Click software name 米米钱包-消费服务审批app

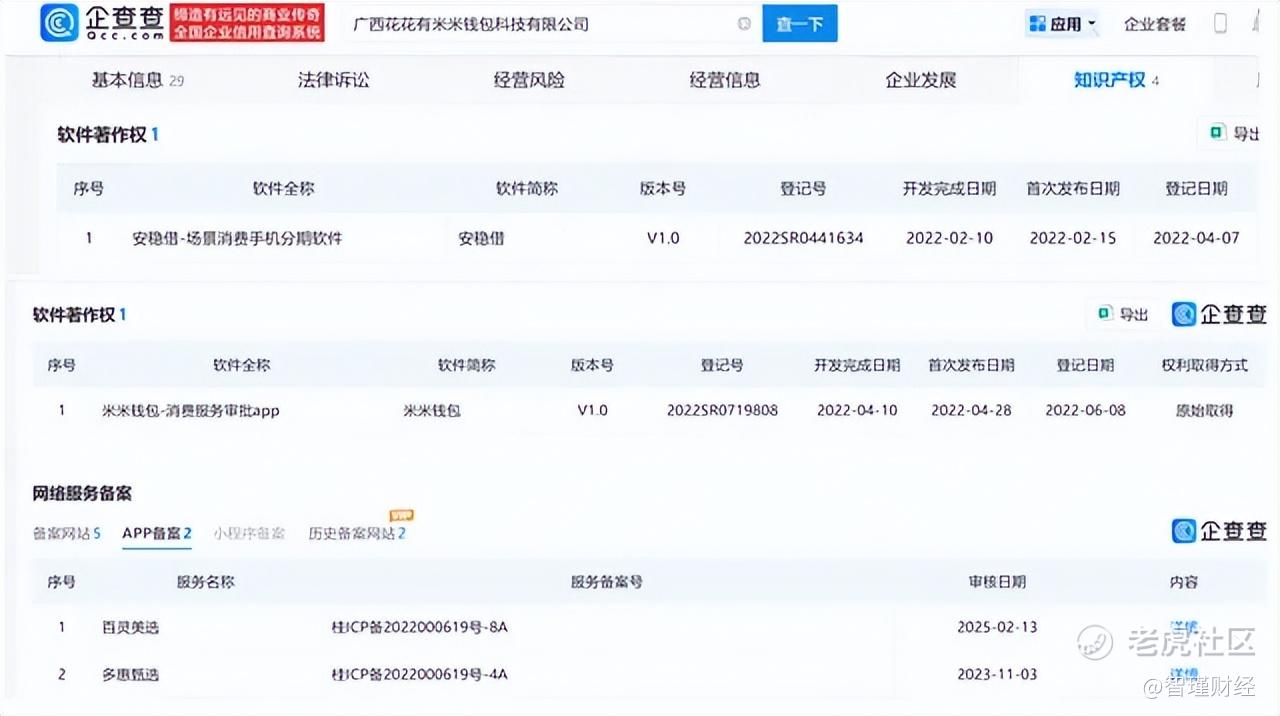(191, 411)
